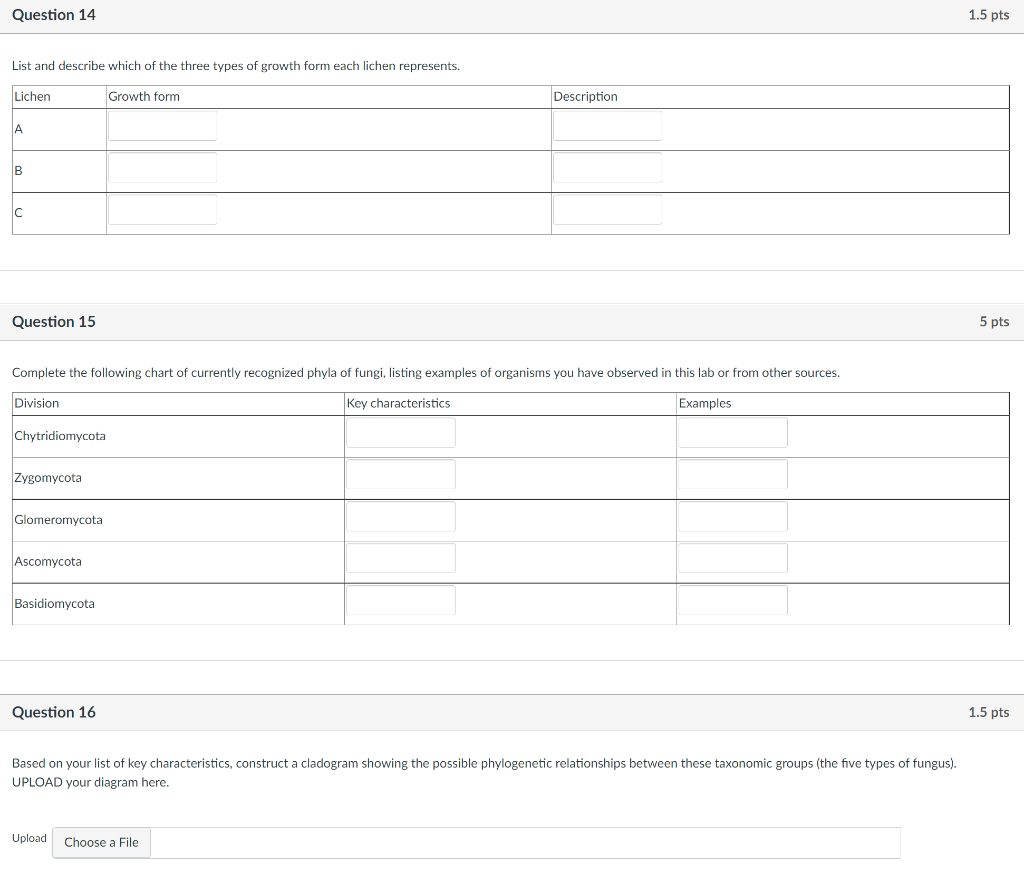
Task: Click the Basidiomycota division cell
Action: (178, 603)
